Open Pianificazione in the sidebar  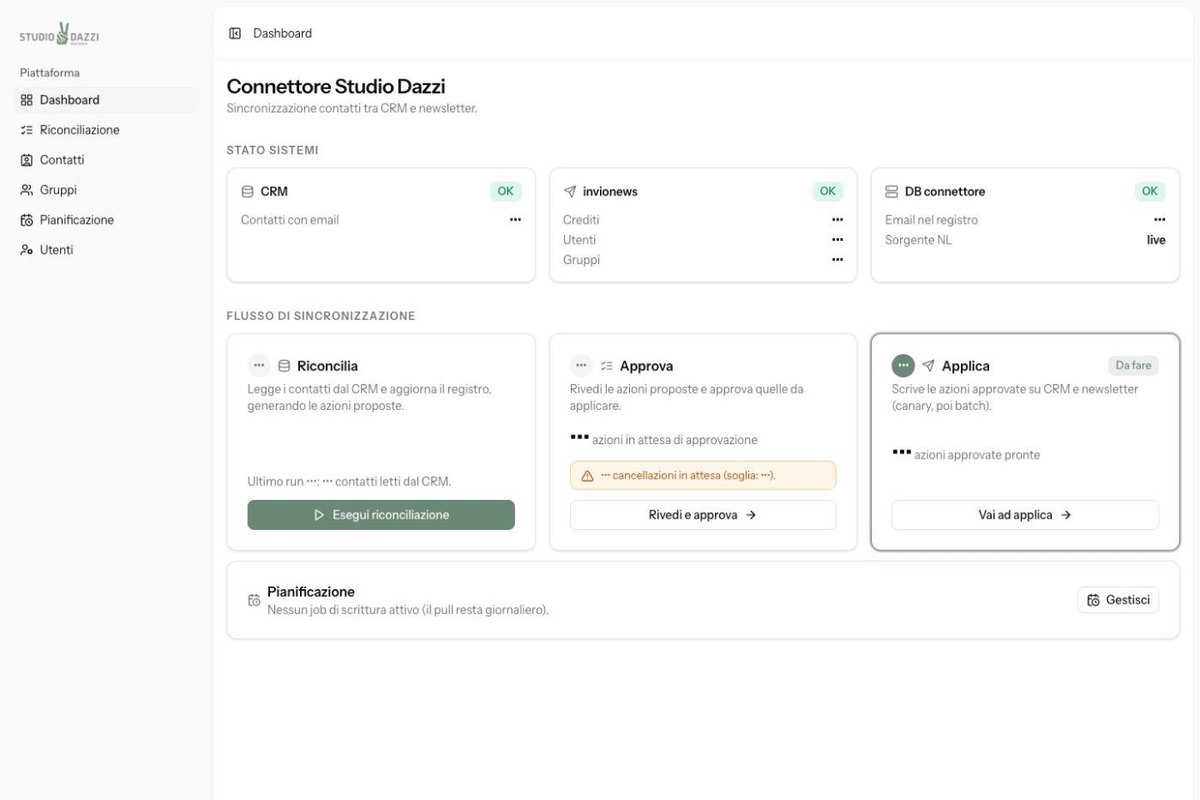tap(108, 220)
